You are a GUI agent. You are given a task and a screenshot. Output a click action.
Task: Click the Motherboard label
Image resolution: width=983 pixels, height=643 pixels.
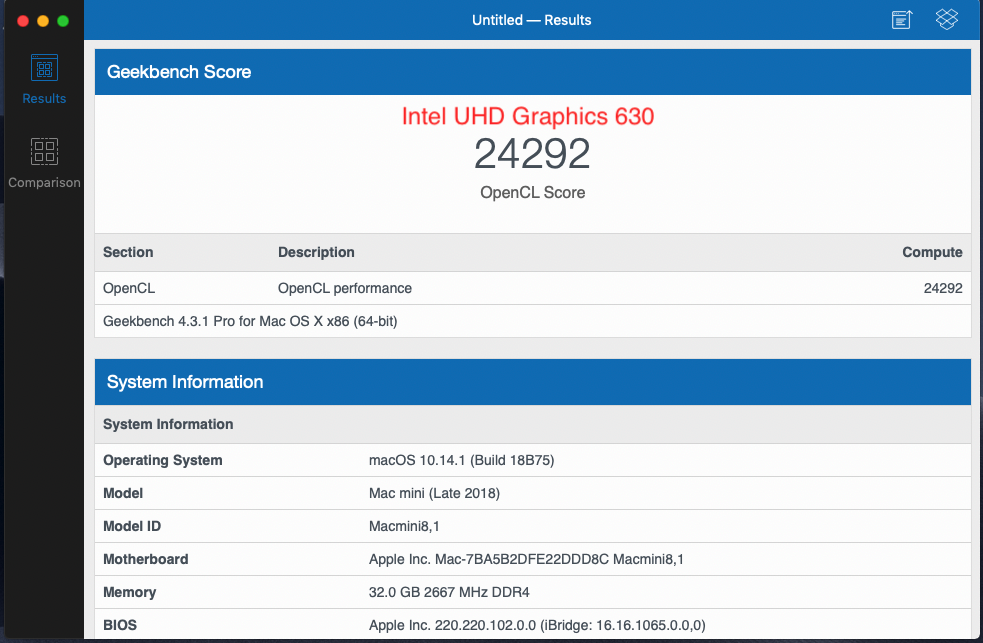[x=145, y=559]
